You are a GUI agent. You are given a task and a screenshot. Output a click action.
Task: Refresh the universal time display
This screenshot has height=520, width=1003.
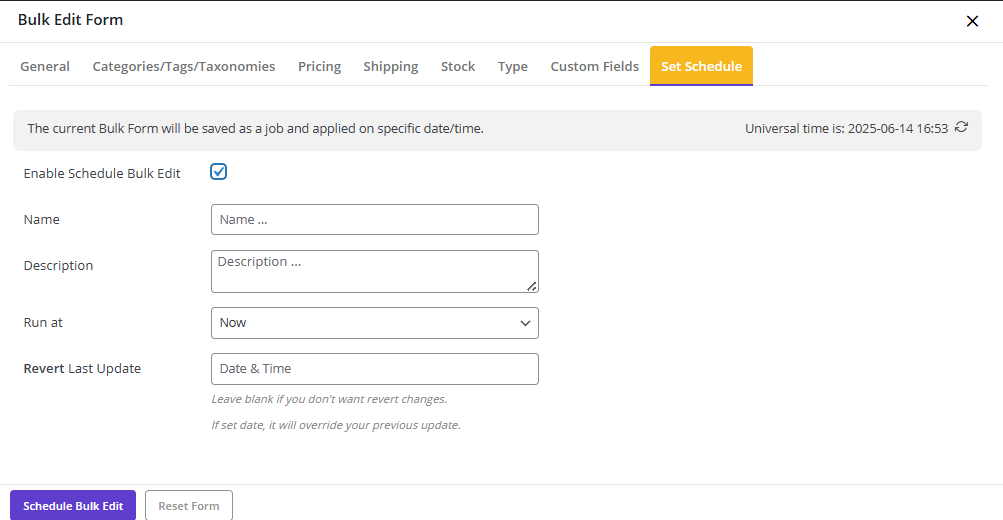click(x=961, y=127)
